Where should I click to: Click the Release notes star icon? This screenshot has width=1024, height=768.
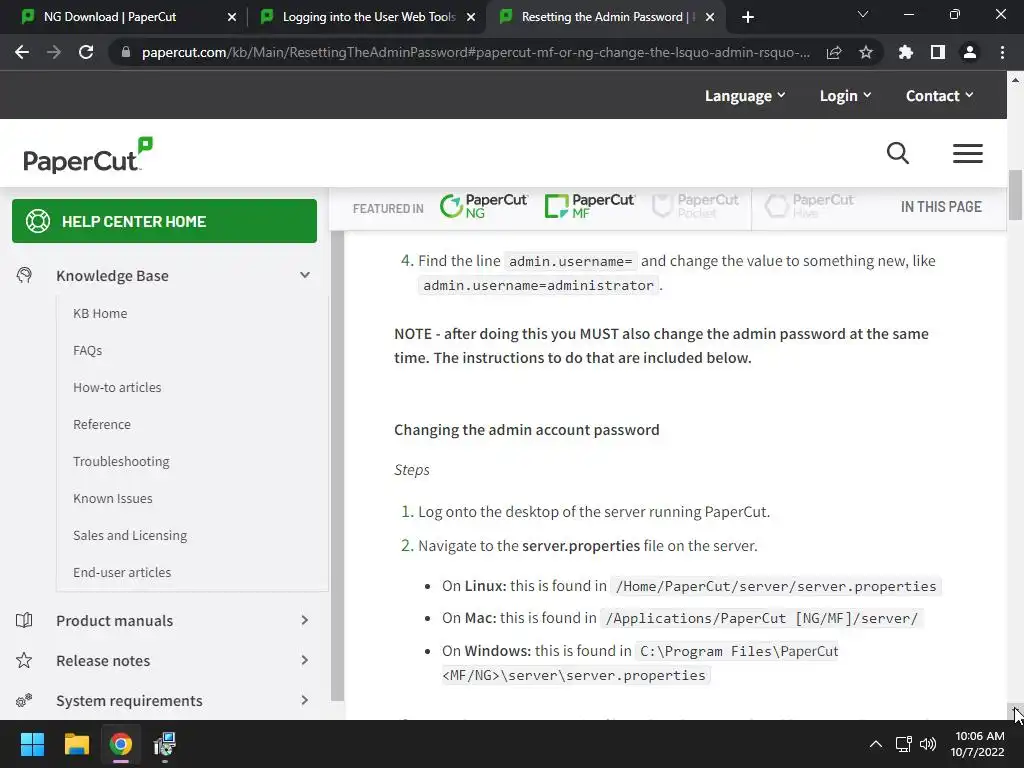pos(24,660)
